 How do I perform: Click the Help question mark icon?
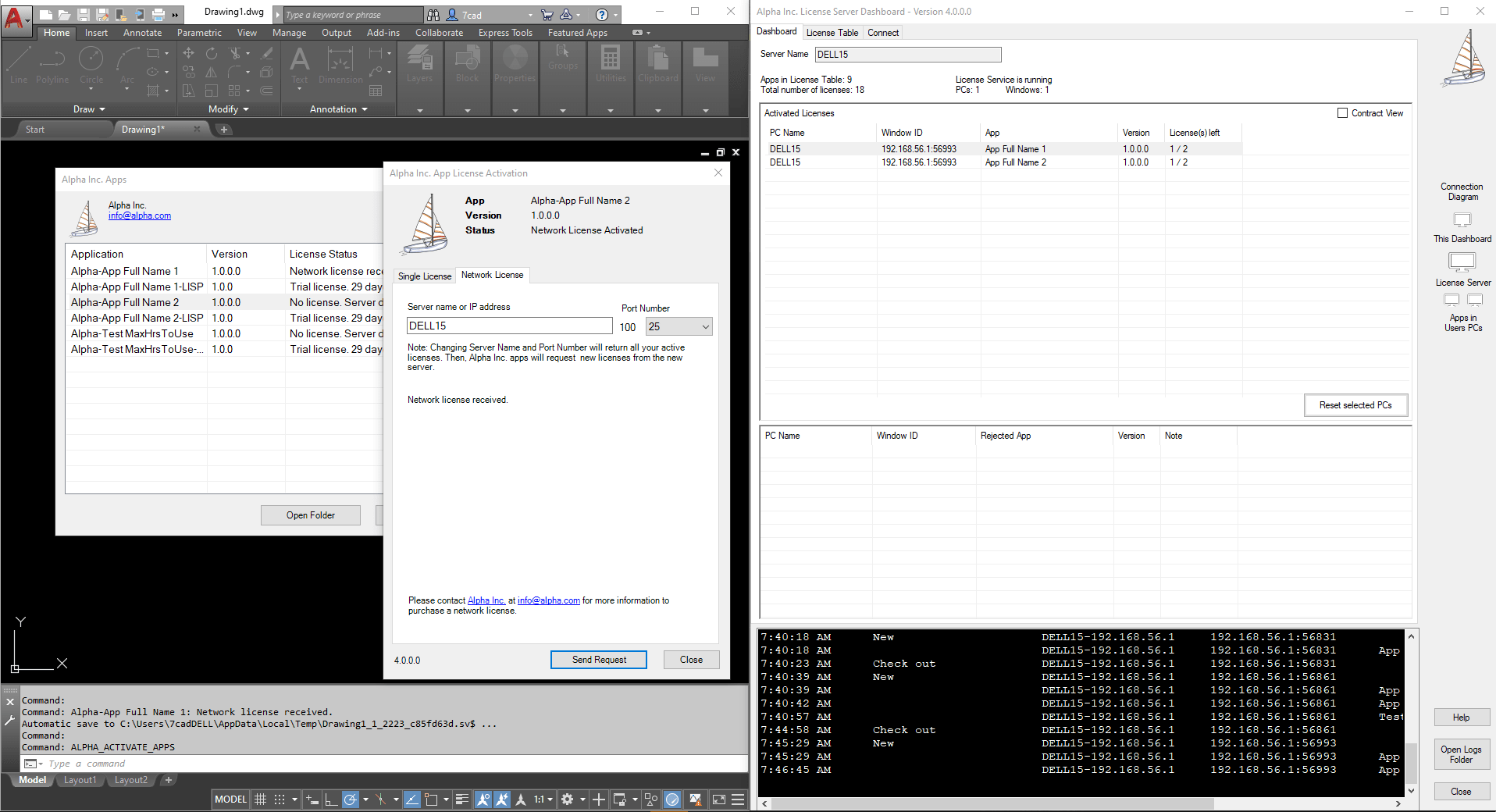click(602, 15)
